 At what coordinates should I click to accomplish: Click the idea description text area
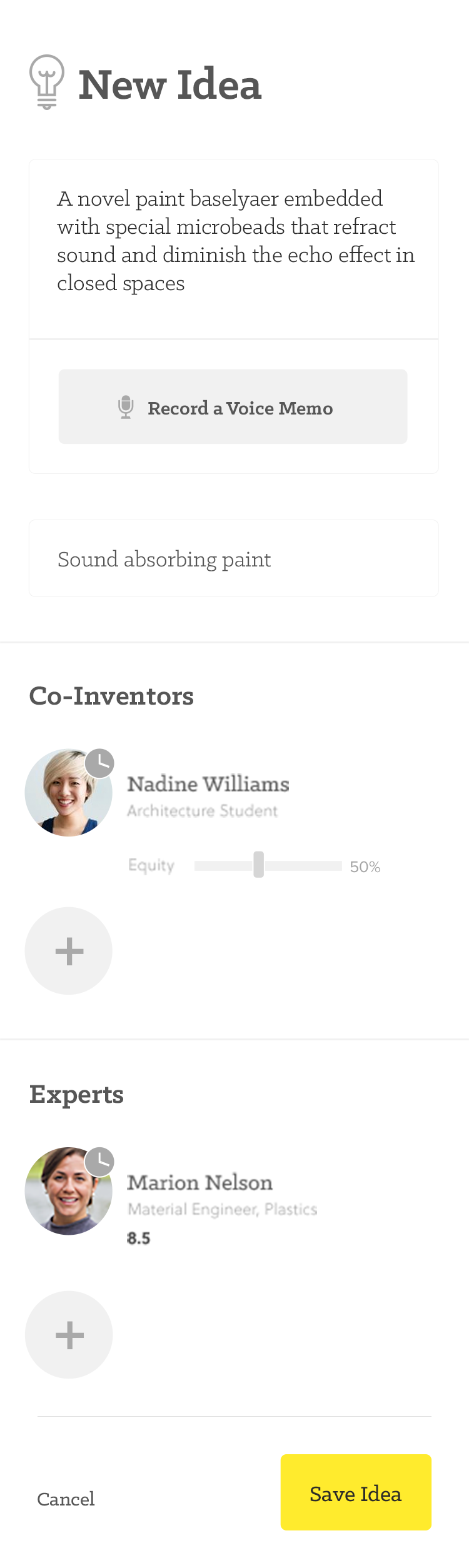234,249
